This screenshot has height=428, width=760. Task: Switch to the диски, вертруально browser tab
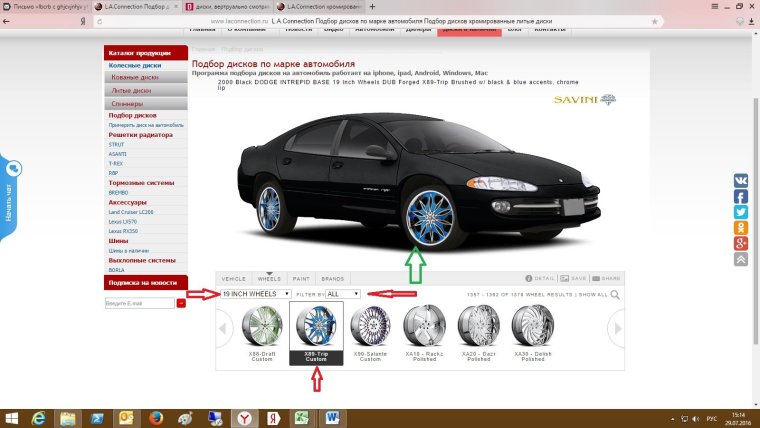(228, 7)
